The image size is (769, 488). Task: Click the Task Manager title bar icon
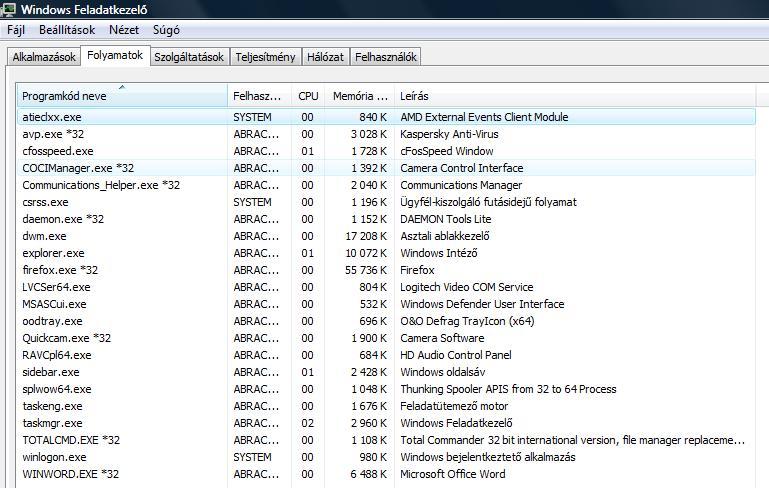(x=8, y=9)
